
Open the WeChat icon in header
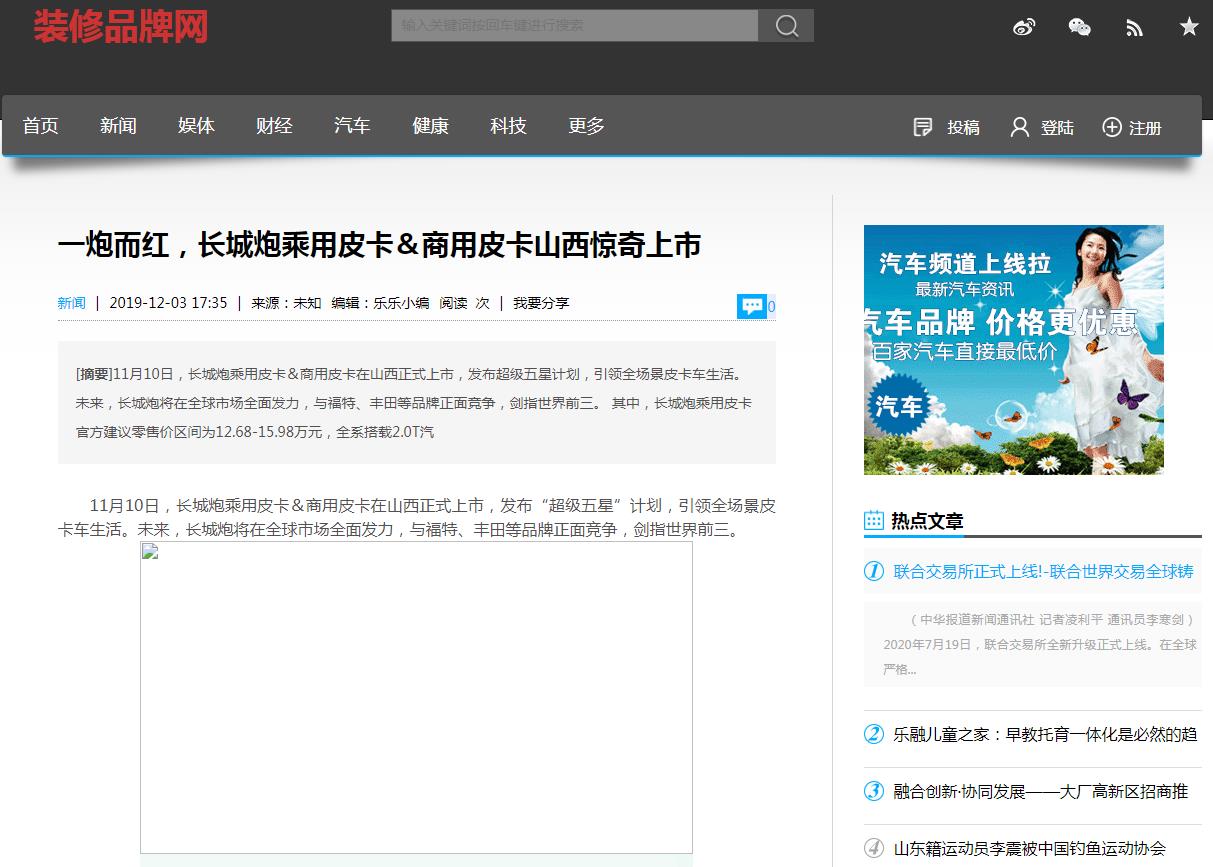[x=1079, y=27]
